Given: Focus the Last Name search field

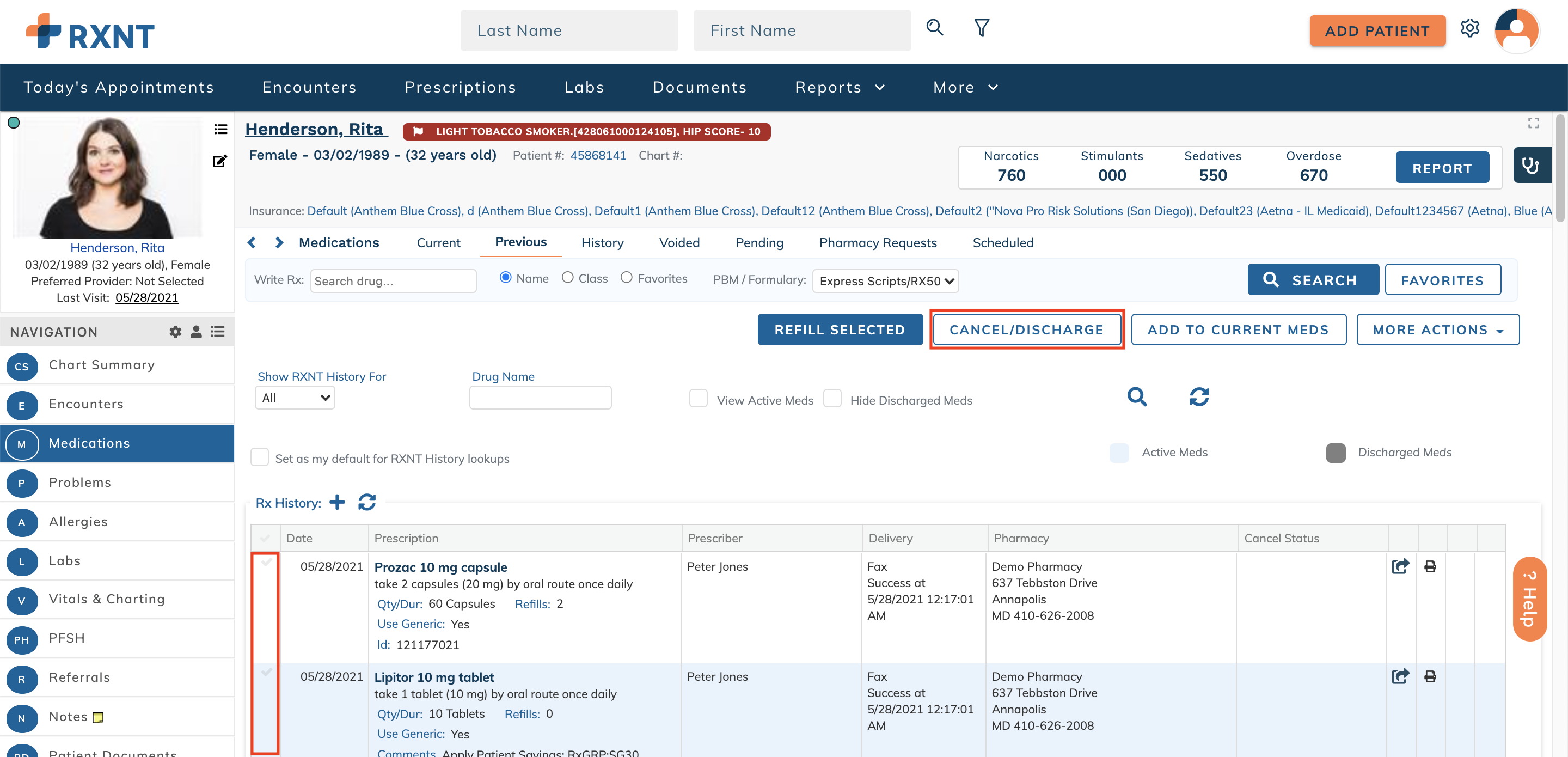Looking at the screenshot, I should pyautogui.click(x=569, y=30).
